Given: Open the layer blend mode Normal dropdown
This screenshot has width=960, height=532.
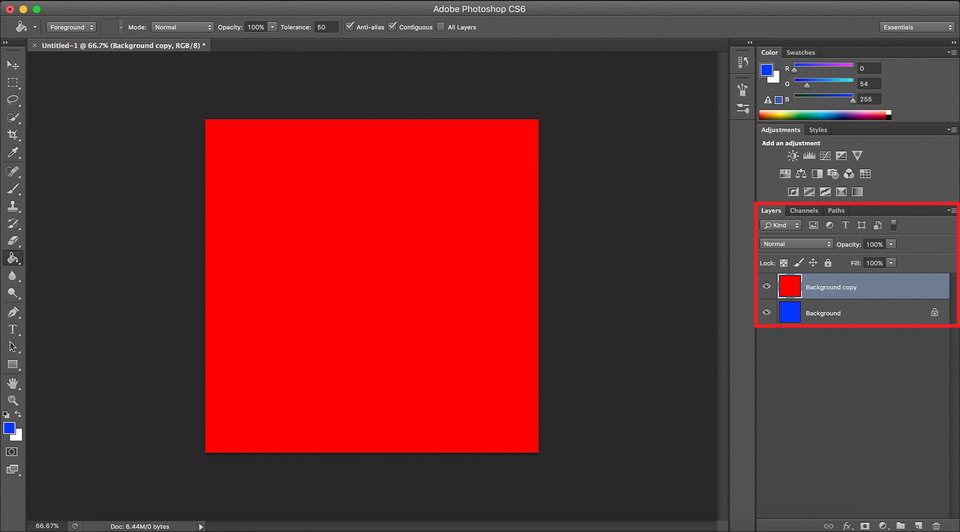Looking at the screenshot, I should coord(796,244).
